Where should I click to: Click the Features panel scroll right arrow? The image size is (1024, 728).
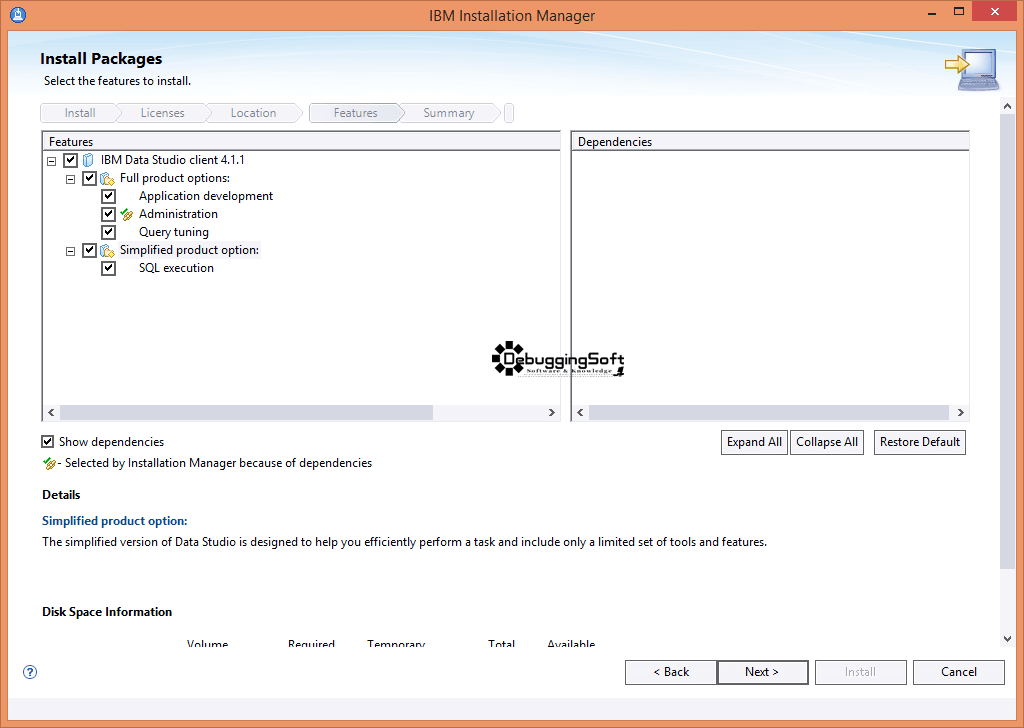552,413
